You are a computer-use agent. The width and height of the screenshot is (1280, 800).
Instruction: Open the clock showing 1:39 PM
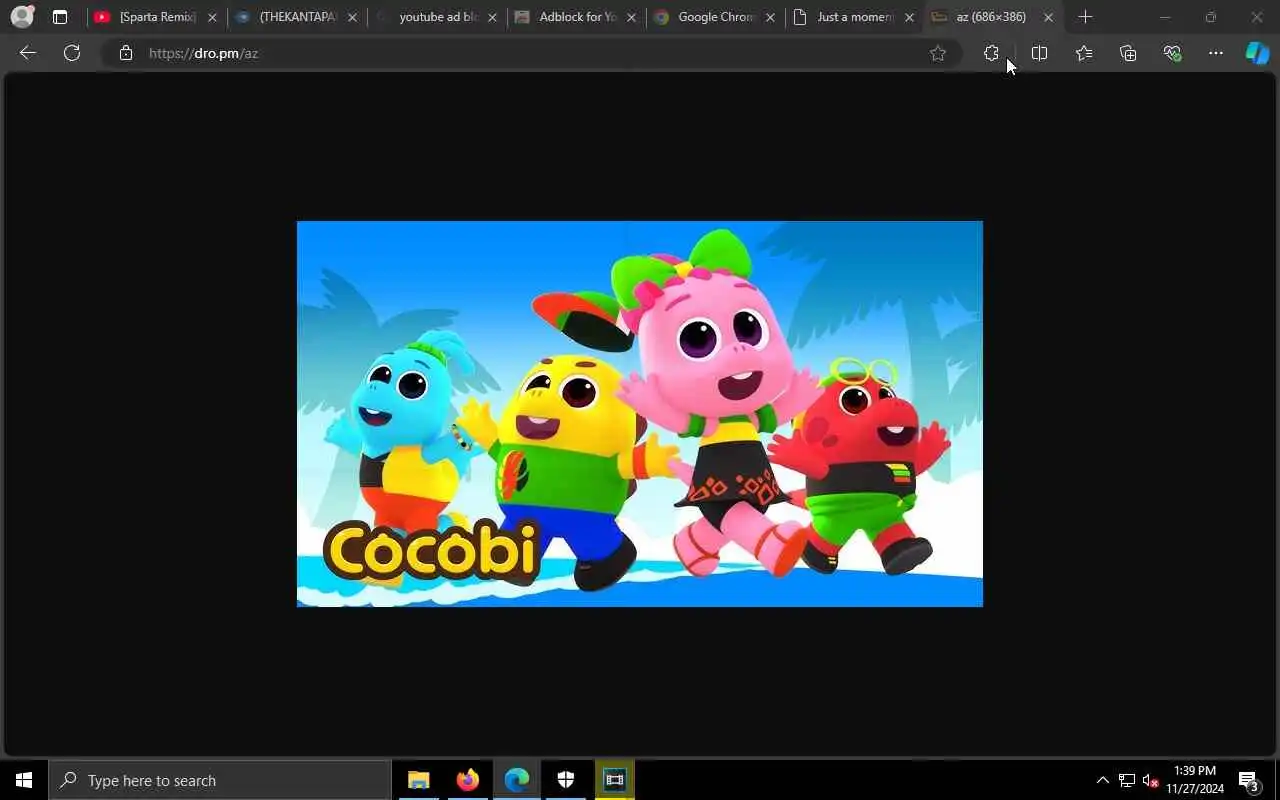pyautogui.click(x=1195, y=780)
